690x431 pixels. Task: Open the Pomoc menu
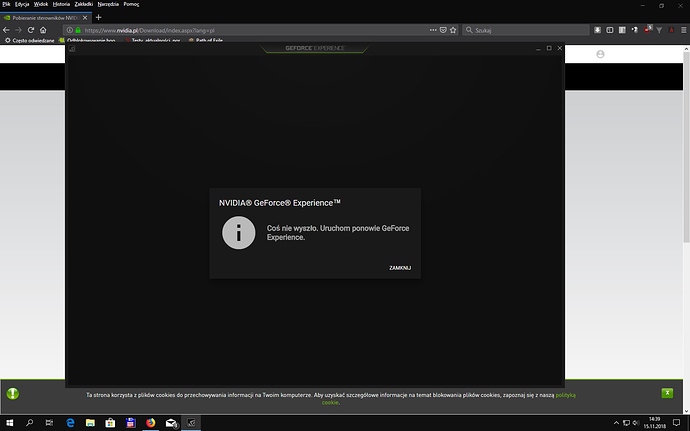click(131, 4)
